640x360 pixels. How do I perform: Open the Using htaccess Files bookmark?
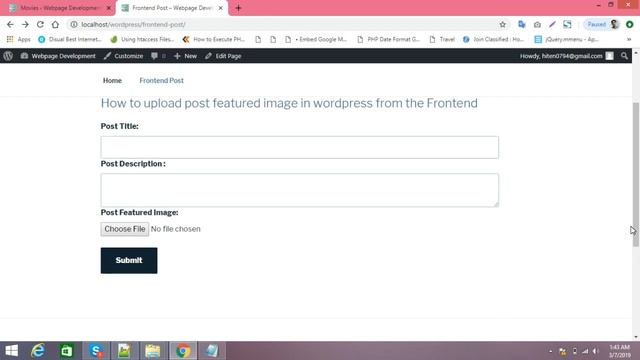tap(142, 39)
